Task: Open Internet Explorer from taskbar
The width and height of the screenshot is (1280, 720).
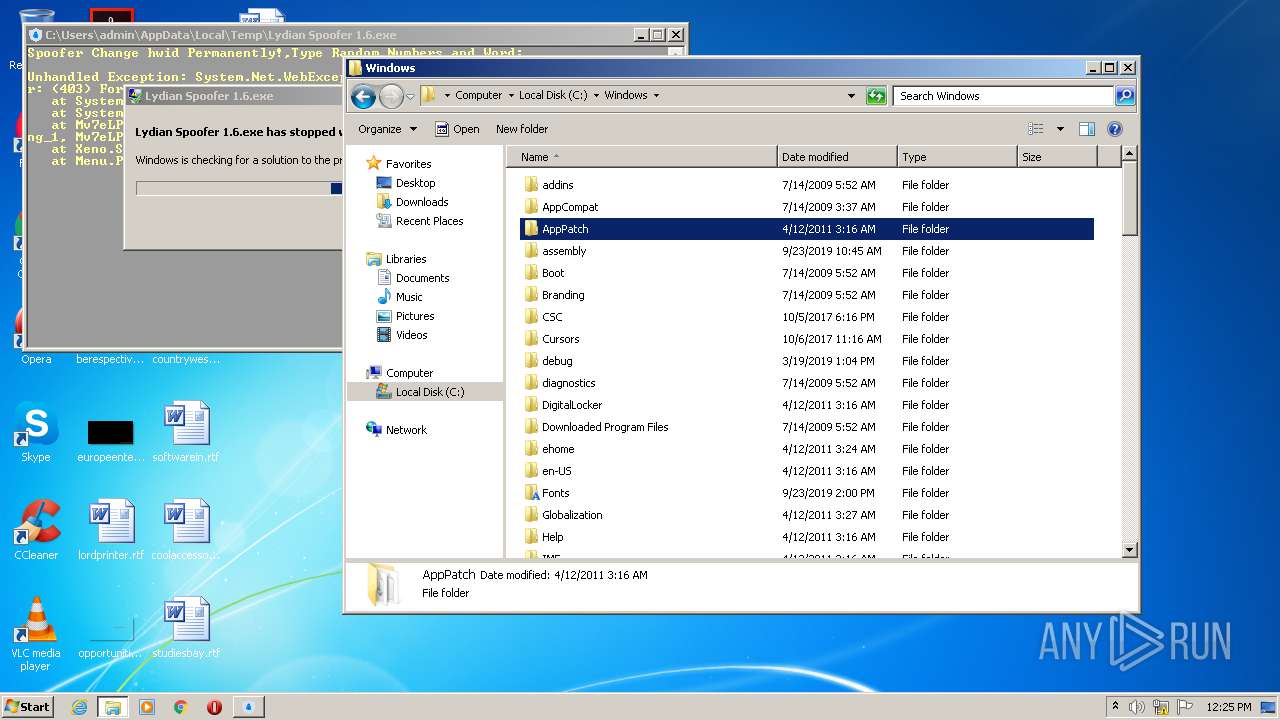Action: click(79, 707)
